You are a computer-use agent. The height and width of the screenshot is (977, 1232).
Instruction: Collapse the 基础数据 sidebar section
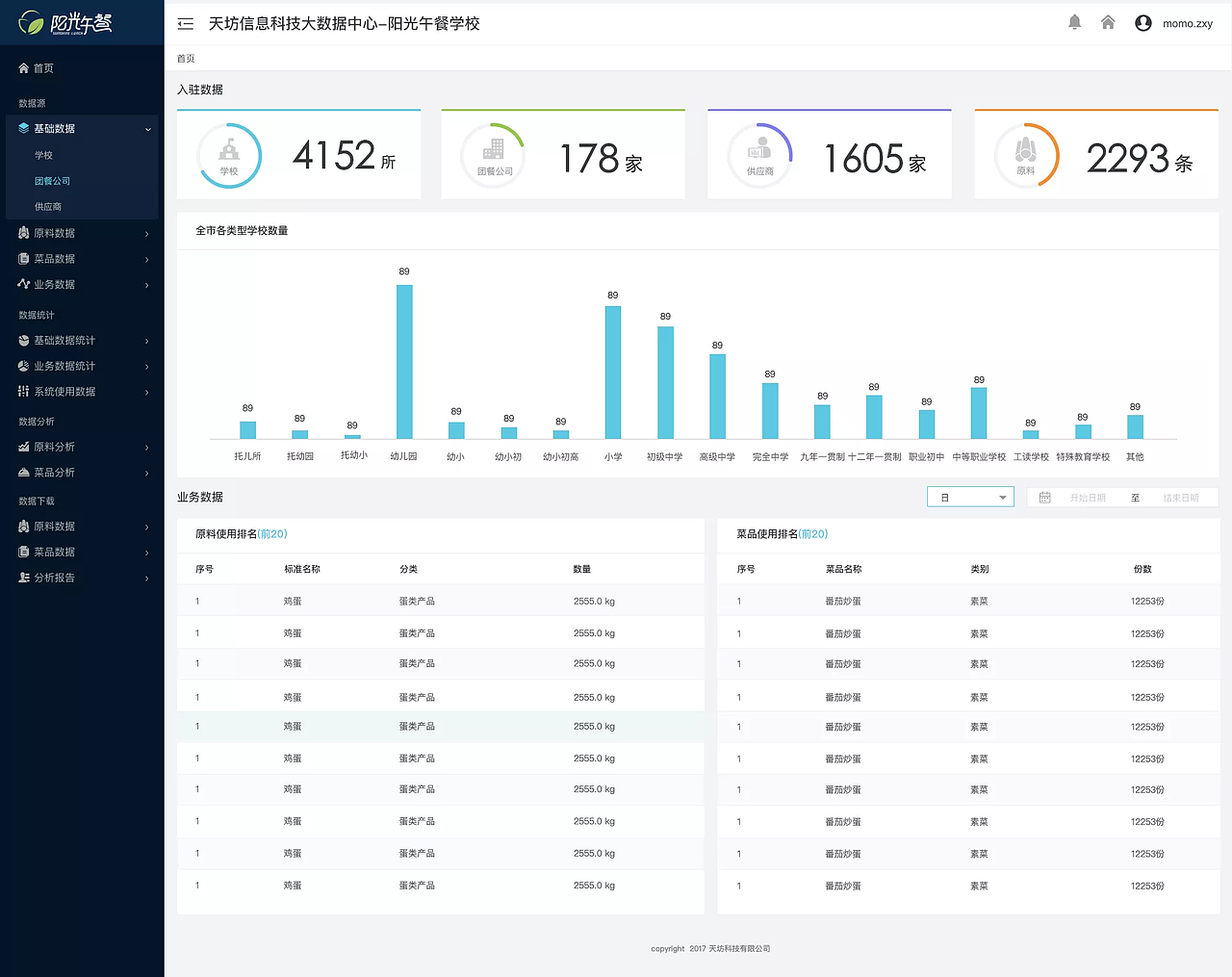click(x=83, y=128)
